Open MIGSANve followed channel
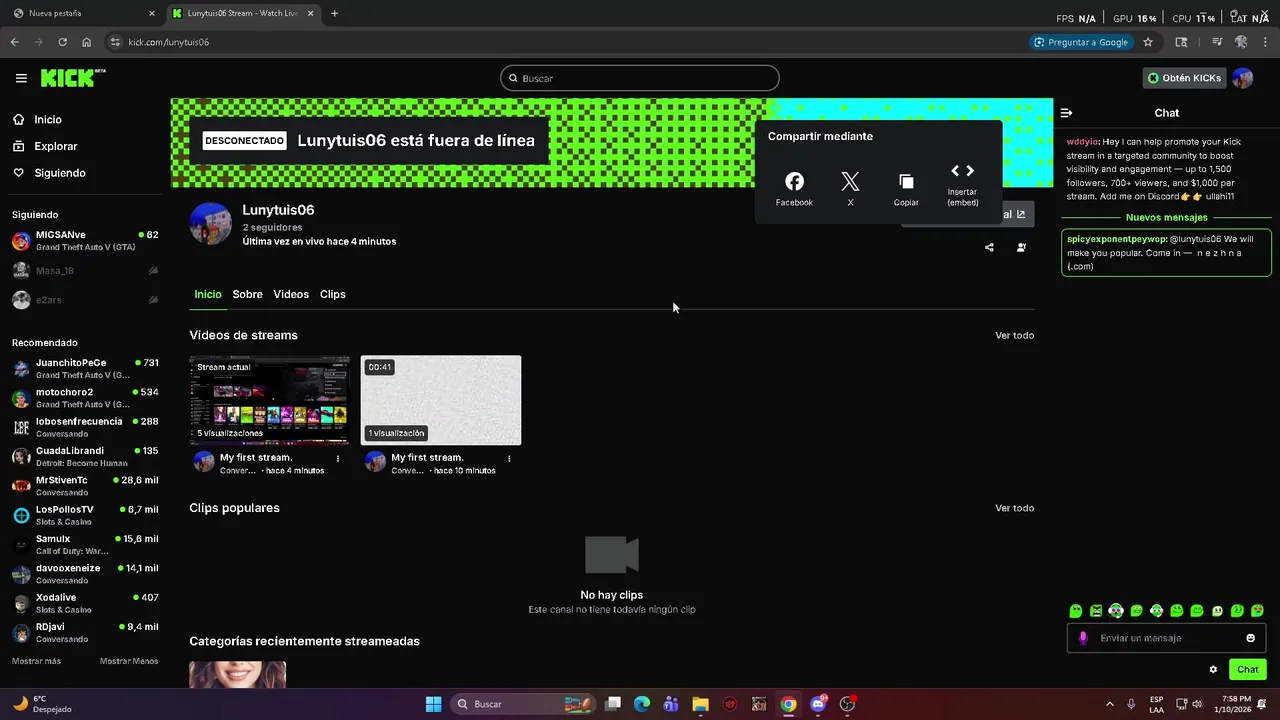The image size is (1280, 720). [85, 241]
